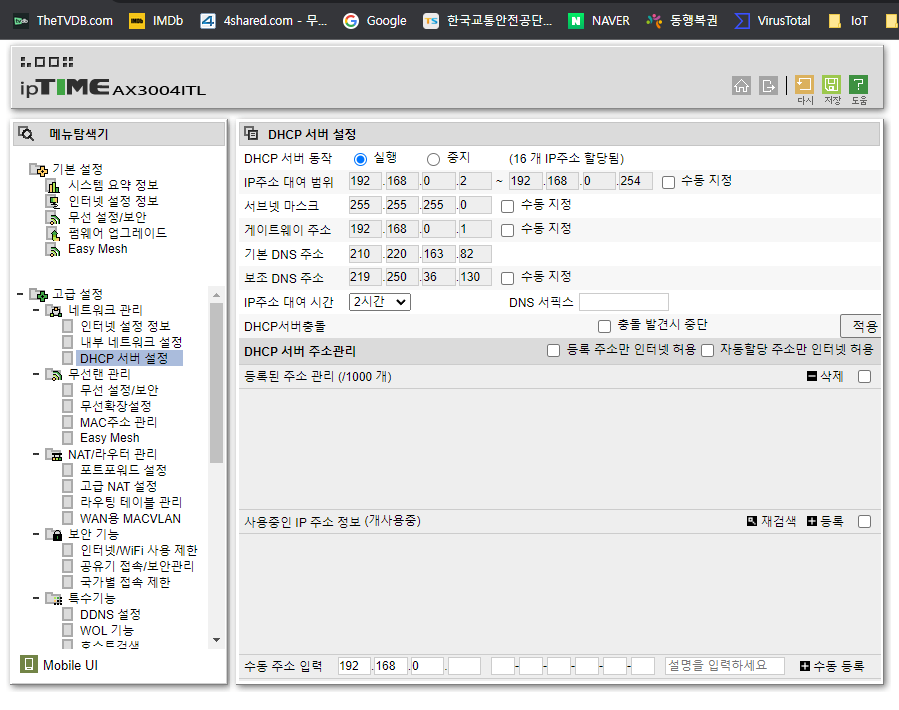Open the IMDb bookmark

tap(156, 21)
